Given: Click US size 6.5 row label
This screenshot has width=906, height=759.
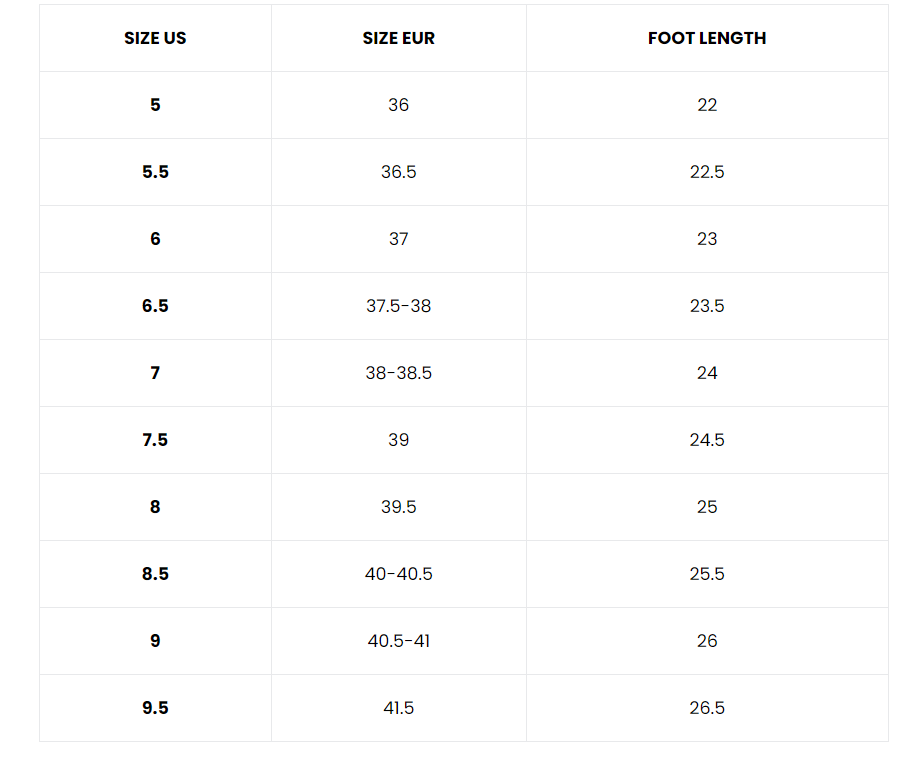Looking at the screenshot, I should [x=155, y=306].
